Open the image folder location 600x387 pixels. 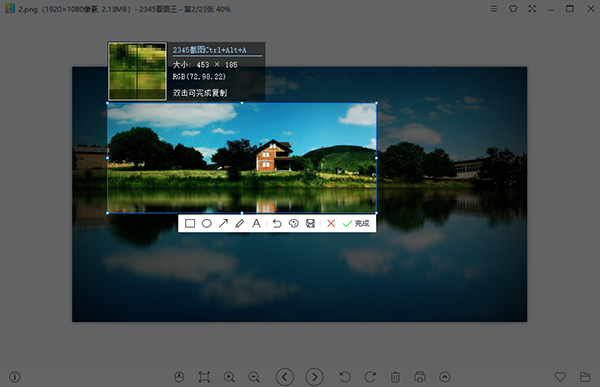(585, 377)
